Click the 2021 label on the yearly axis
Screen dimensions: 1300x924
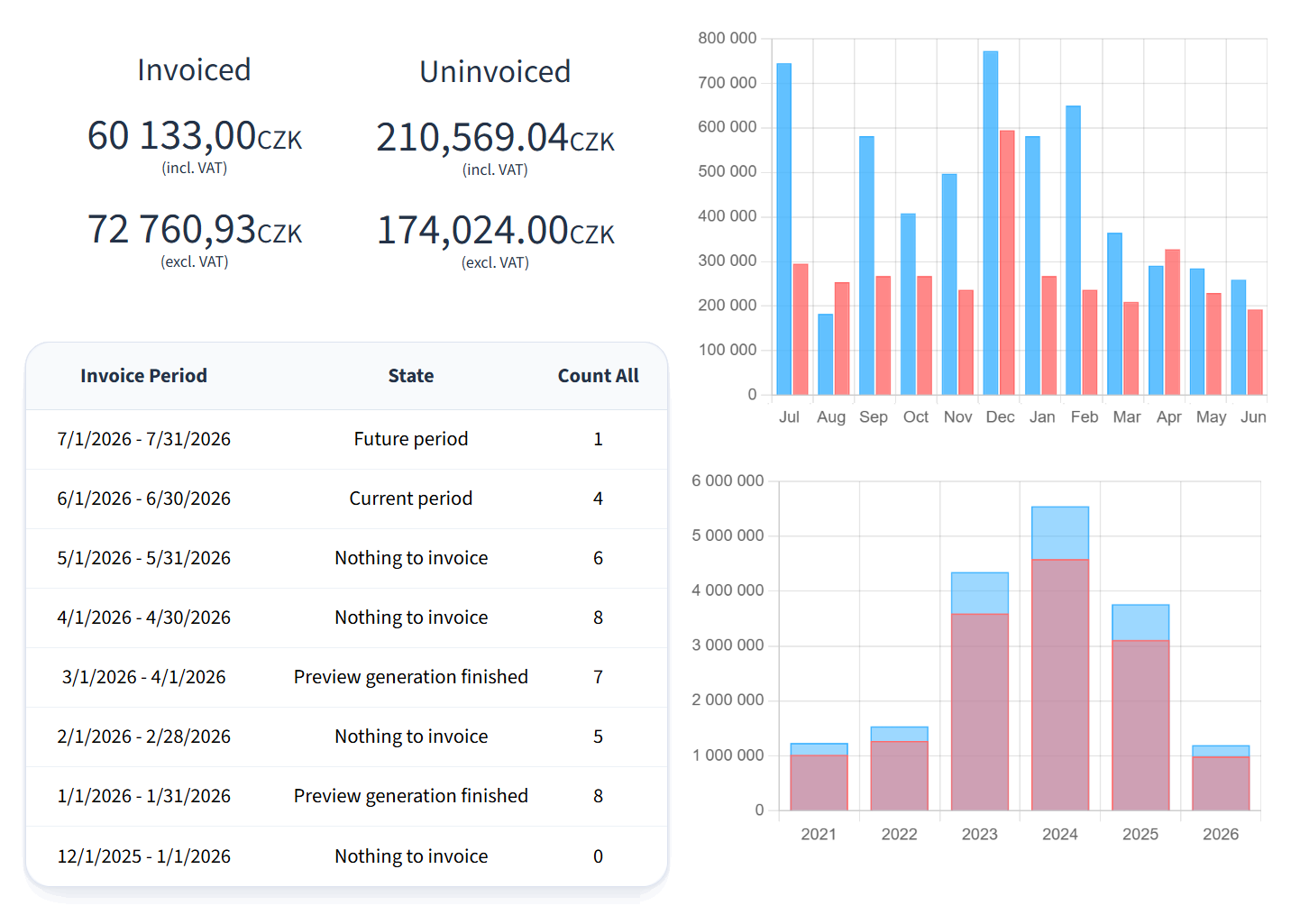click(x=819, y=835)
